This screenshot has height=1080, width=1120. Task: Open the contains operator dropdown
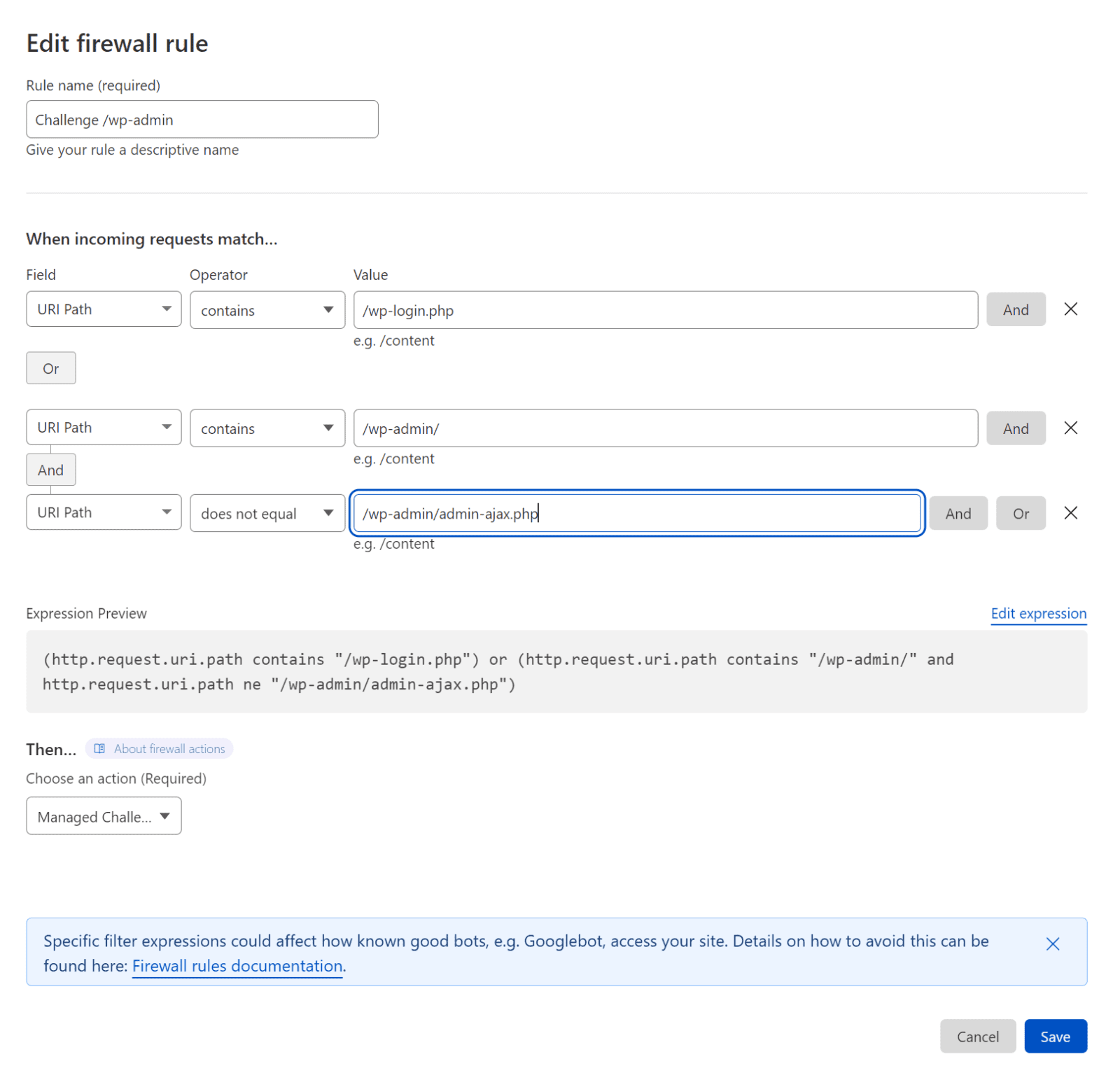click(x=267, y=309)
